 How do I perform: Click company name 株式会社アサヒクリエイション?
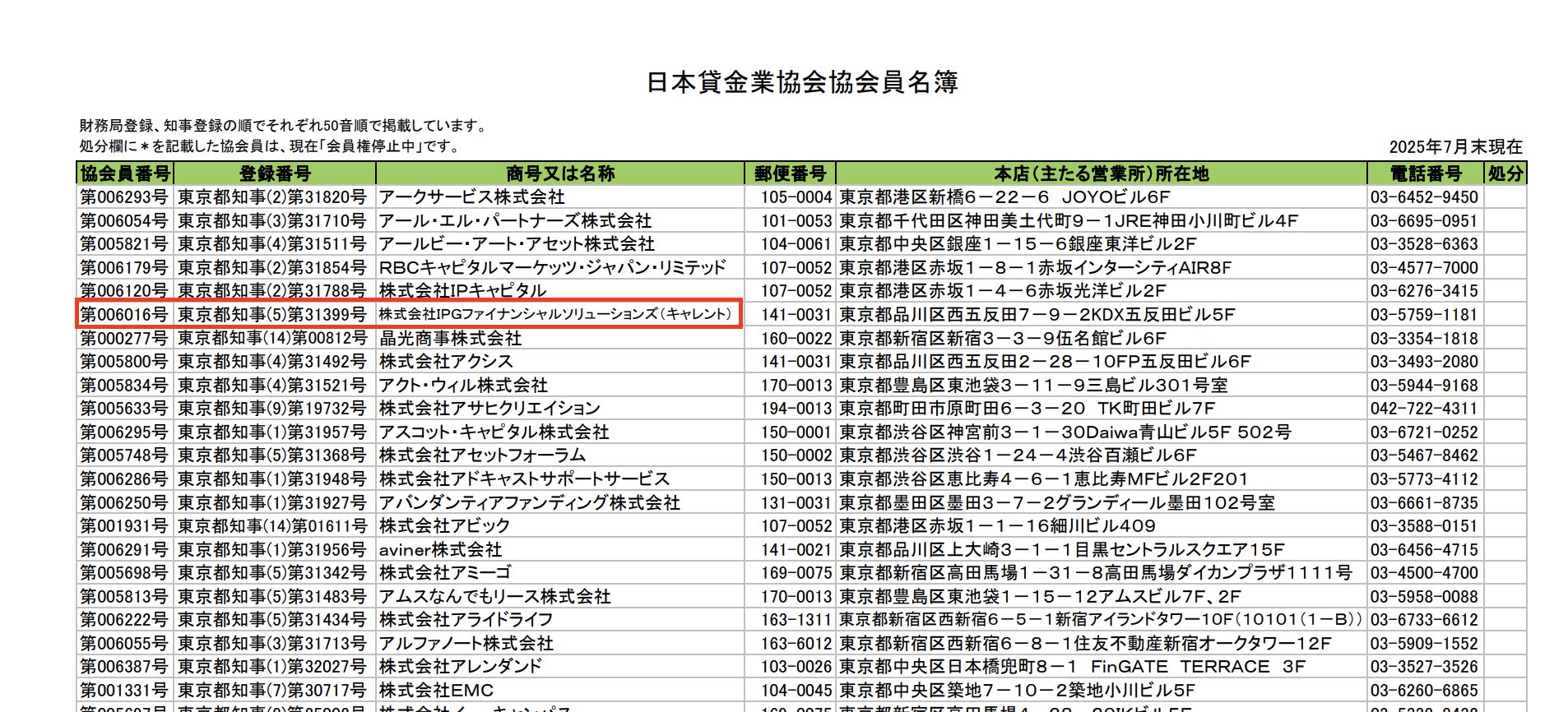(x=489, y=409)
